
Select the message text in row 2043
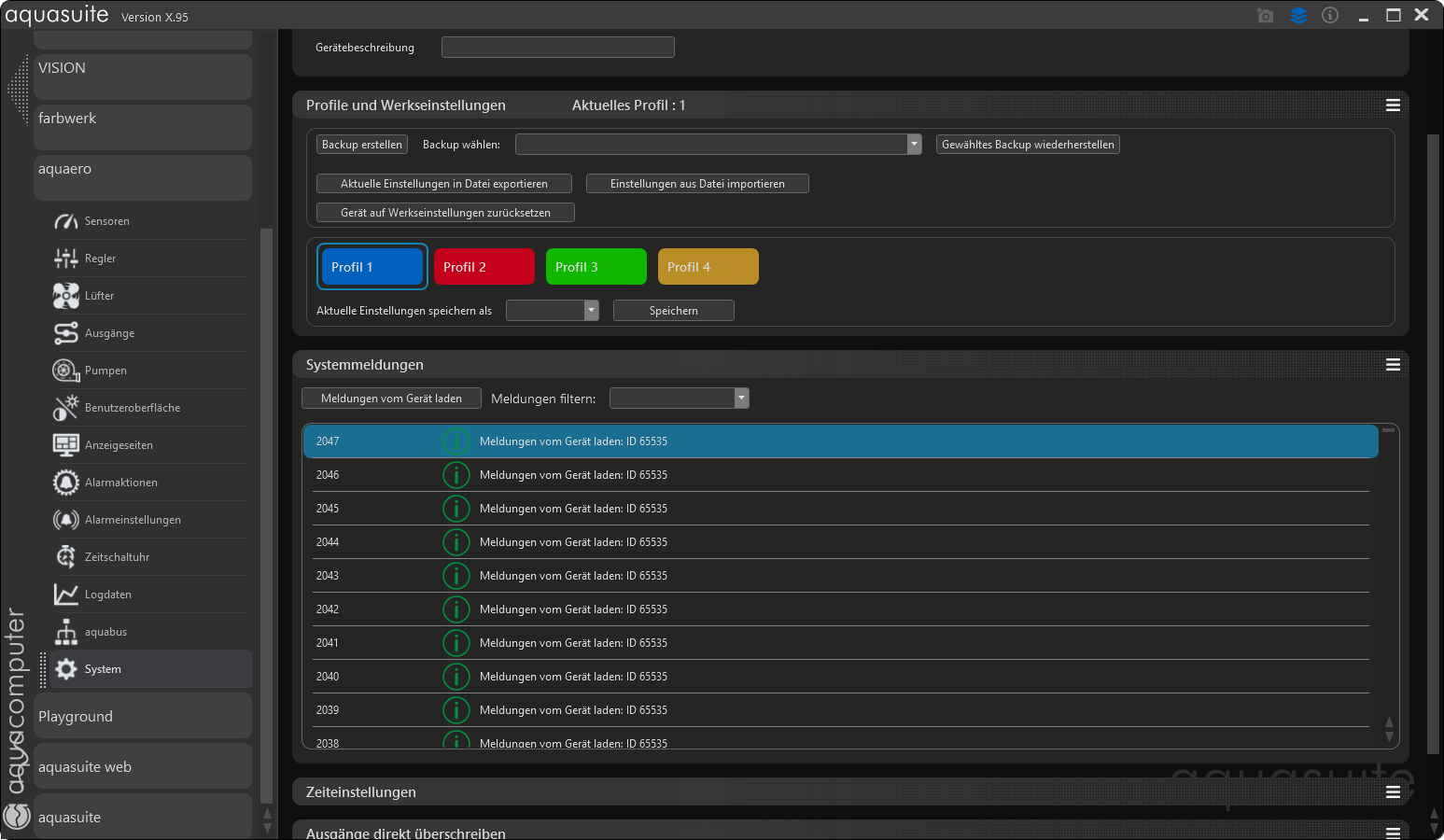(573, 576)
